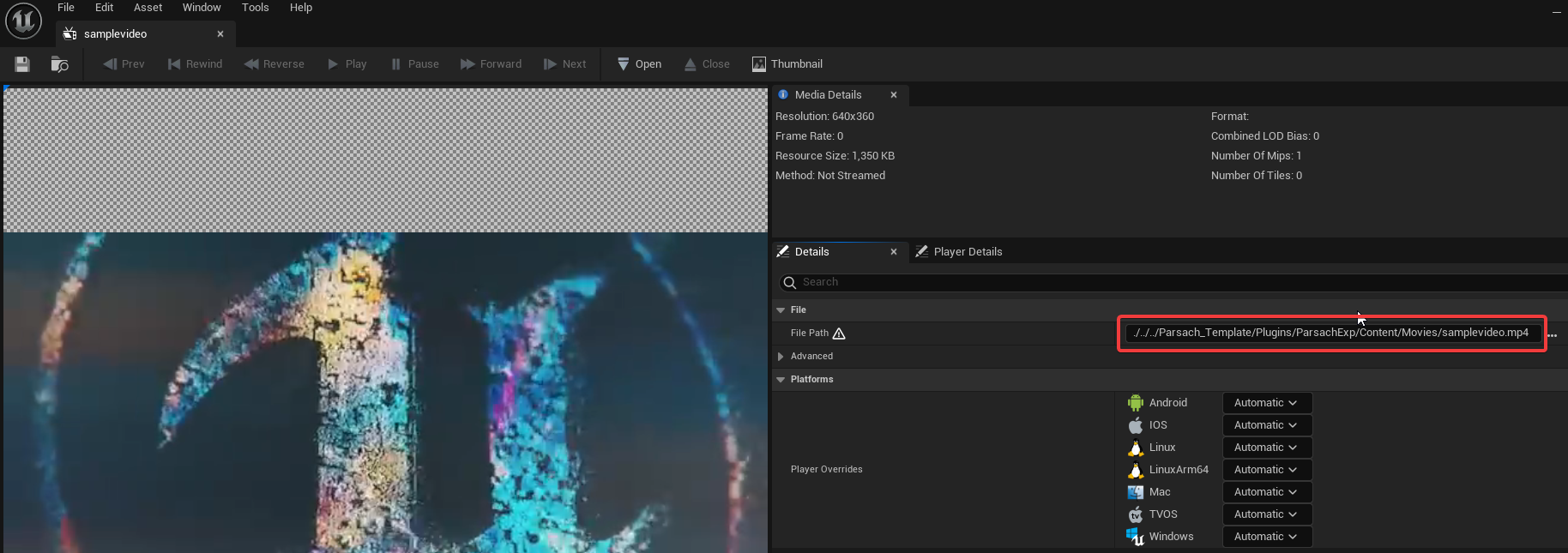
Task: Click the File Path text field
Action: (x=1333, y=333)
